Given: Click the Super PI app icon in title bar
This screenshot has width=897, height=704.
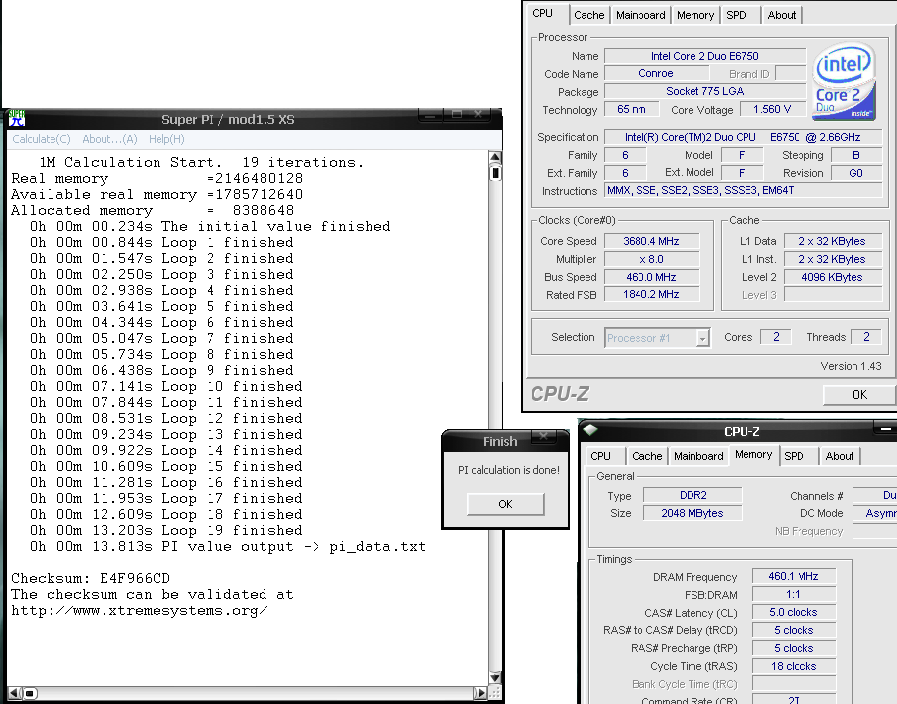Looking at the screenshot, I should (x=16, y=118).
